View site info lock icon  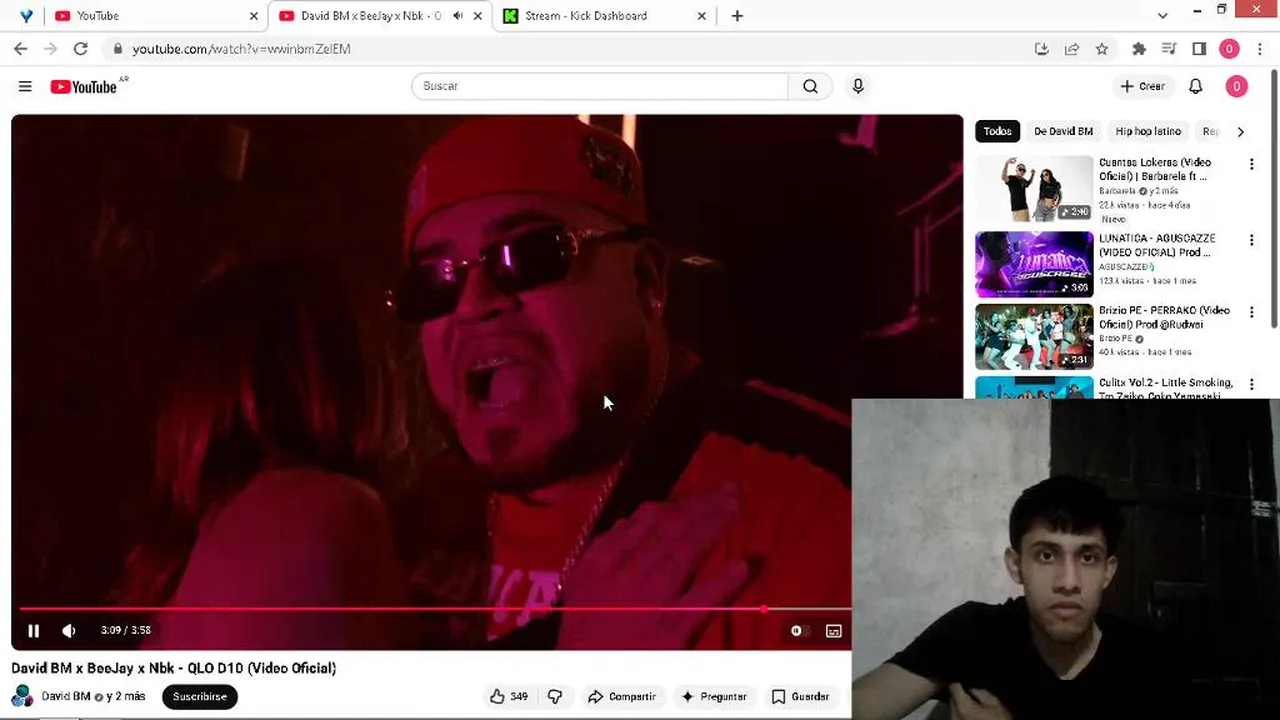117,48
